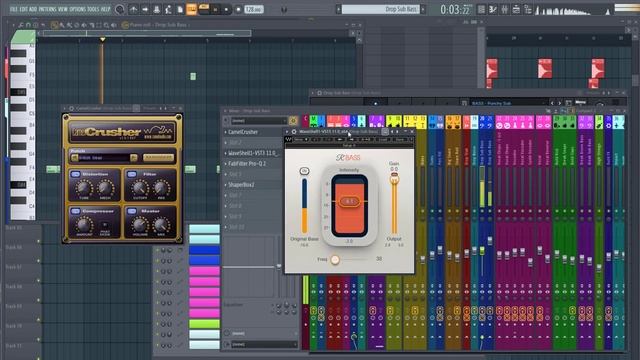Open the mixer output dropdown at the bottom of the panel

click(x=264, y=344)
